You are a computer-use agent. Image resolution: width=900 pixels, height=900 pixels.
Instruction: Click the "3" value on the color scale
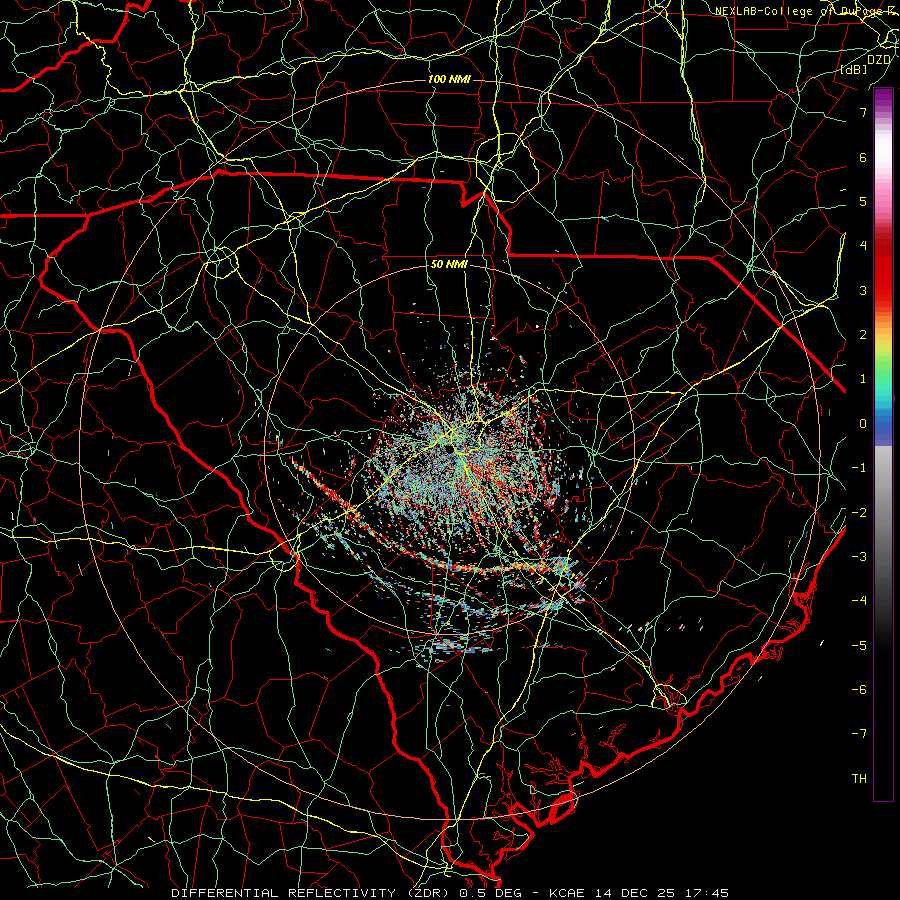(x=863, y=290)
